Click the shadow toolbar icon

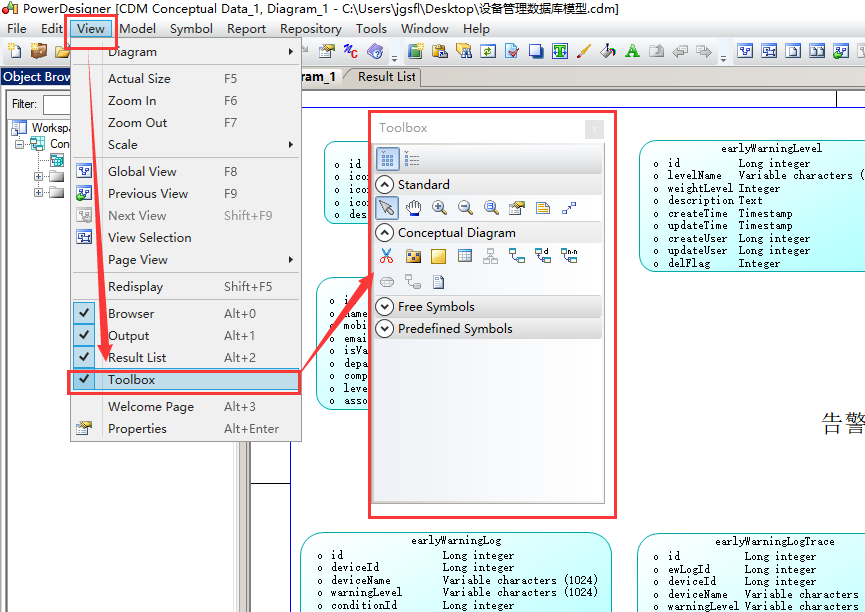click(536, 51)
